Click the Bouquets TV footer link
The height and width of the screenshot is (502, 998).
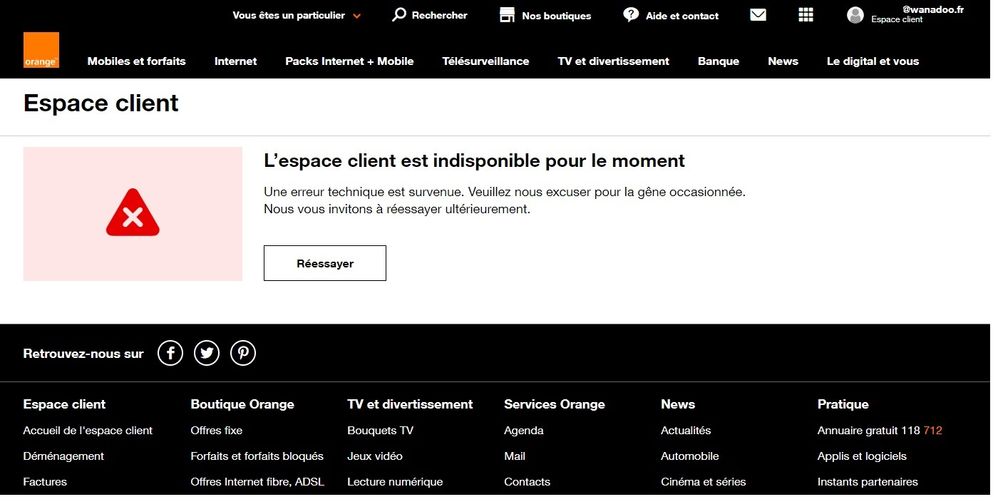tap(380, 431)
